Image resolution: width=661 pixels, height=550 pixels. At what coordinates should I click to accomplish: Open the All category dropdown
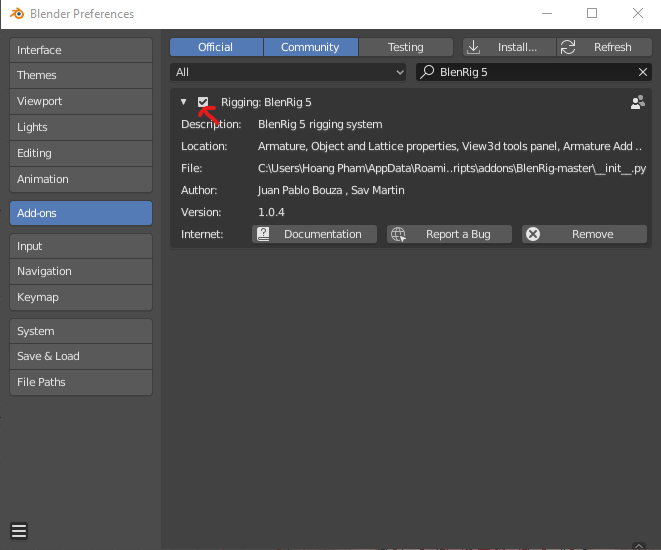coord(288,72)
